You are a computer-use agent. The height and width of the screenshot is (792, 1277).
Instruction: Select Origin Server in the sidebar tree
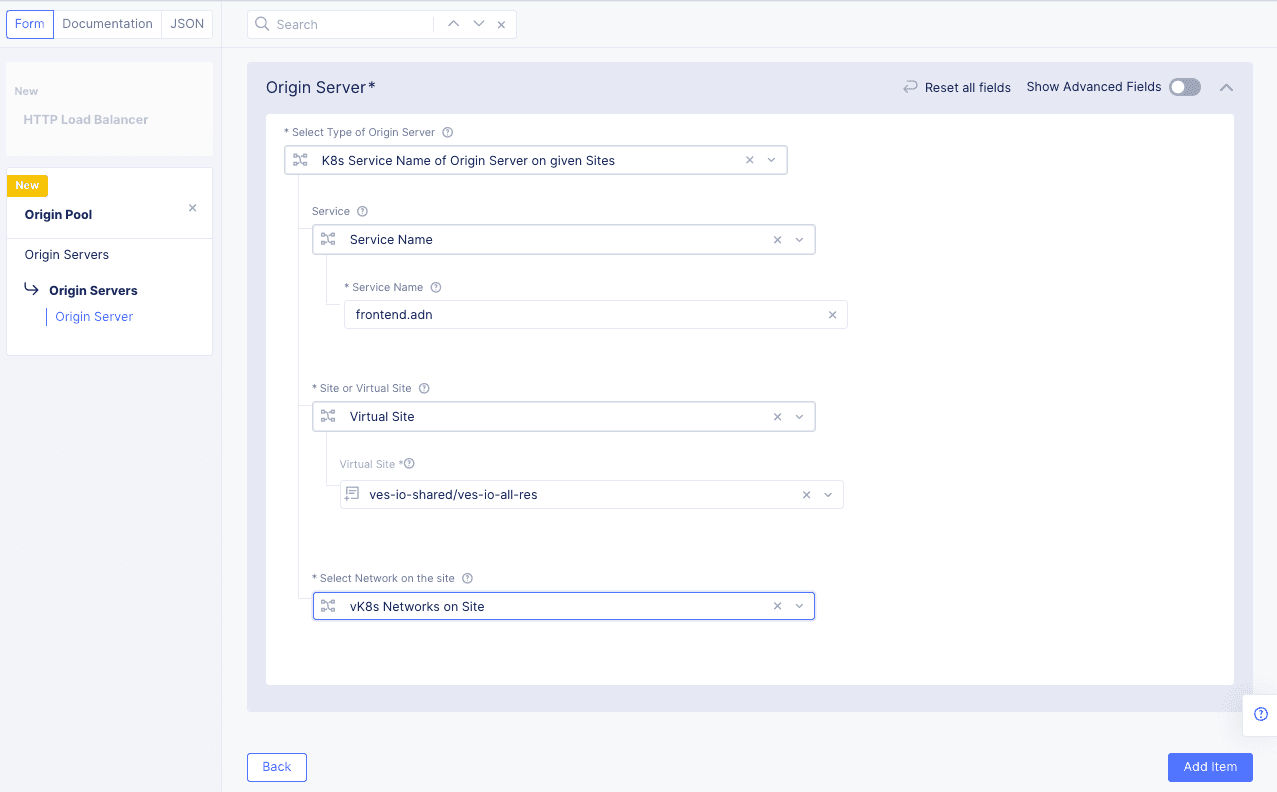coord(93,316)
